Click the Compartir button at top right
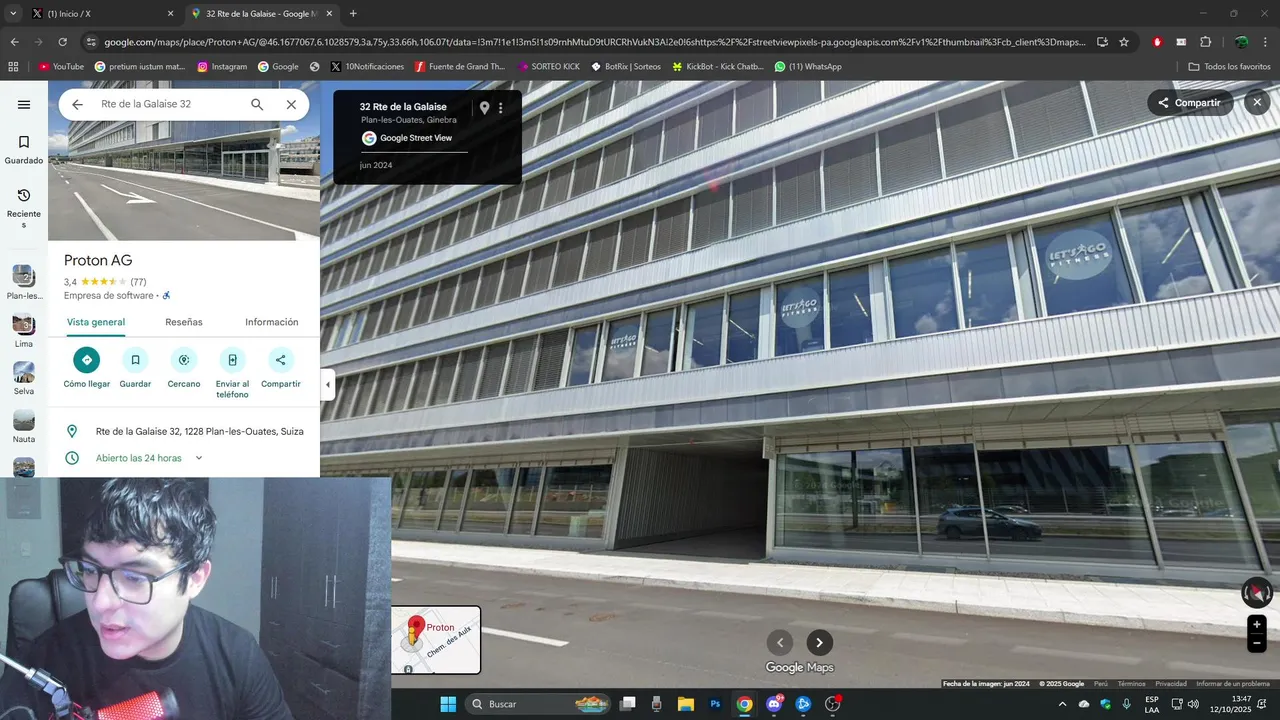 [x=1190, y=103]
